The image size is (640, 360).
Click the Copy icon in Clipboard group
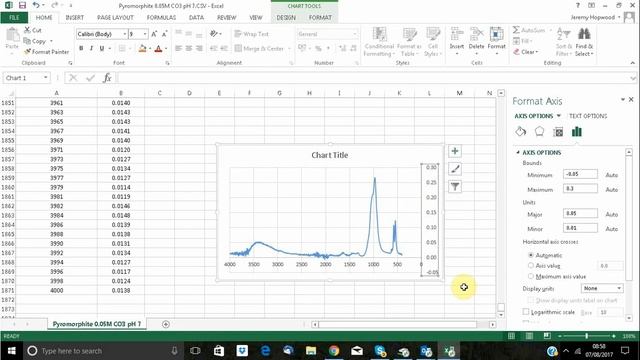click(27, 41)
